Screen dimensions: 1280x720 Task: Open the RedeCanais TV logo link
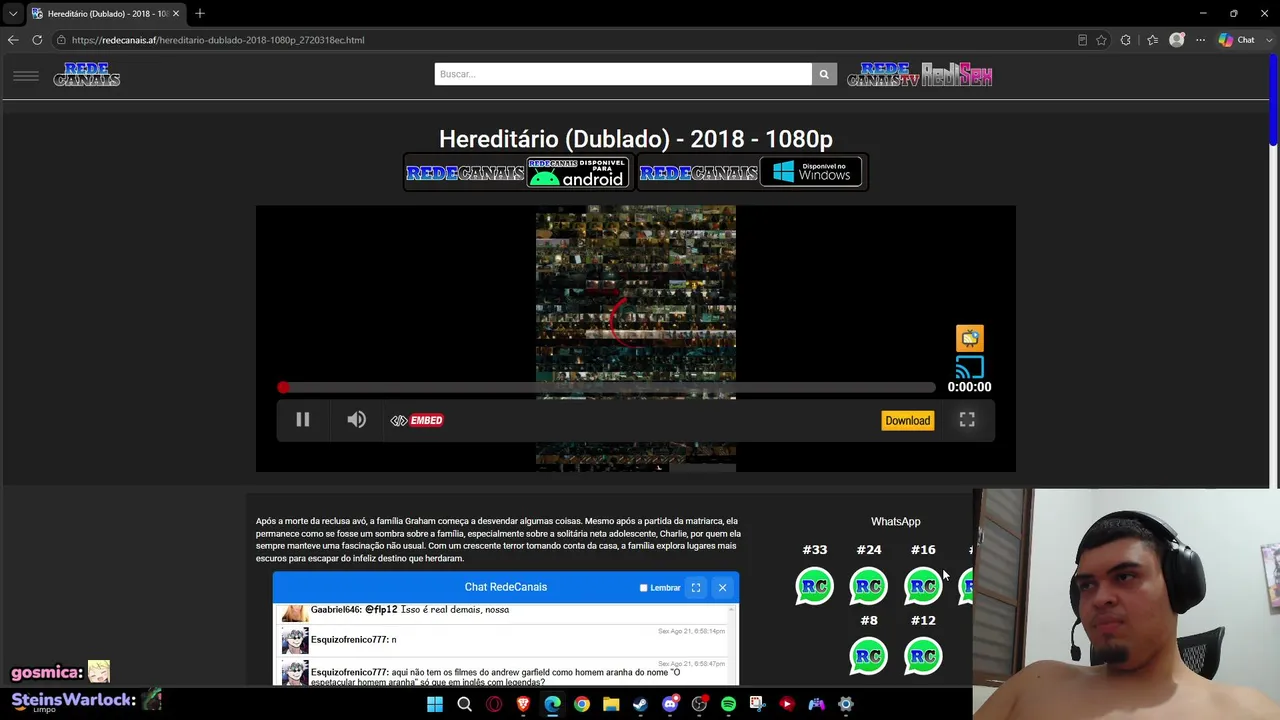883,75
